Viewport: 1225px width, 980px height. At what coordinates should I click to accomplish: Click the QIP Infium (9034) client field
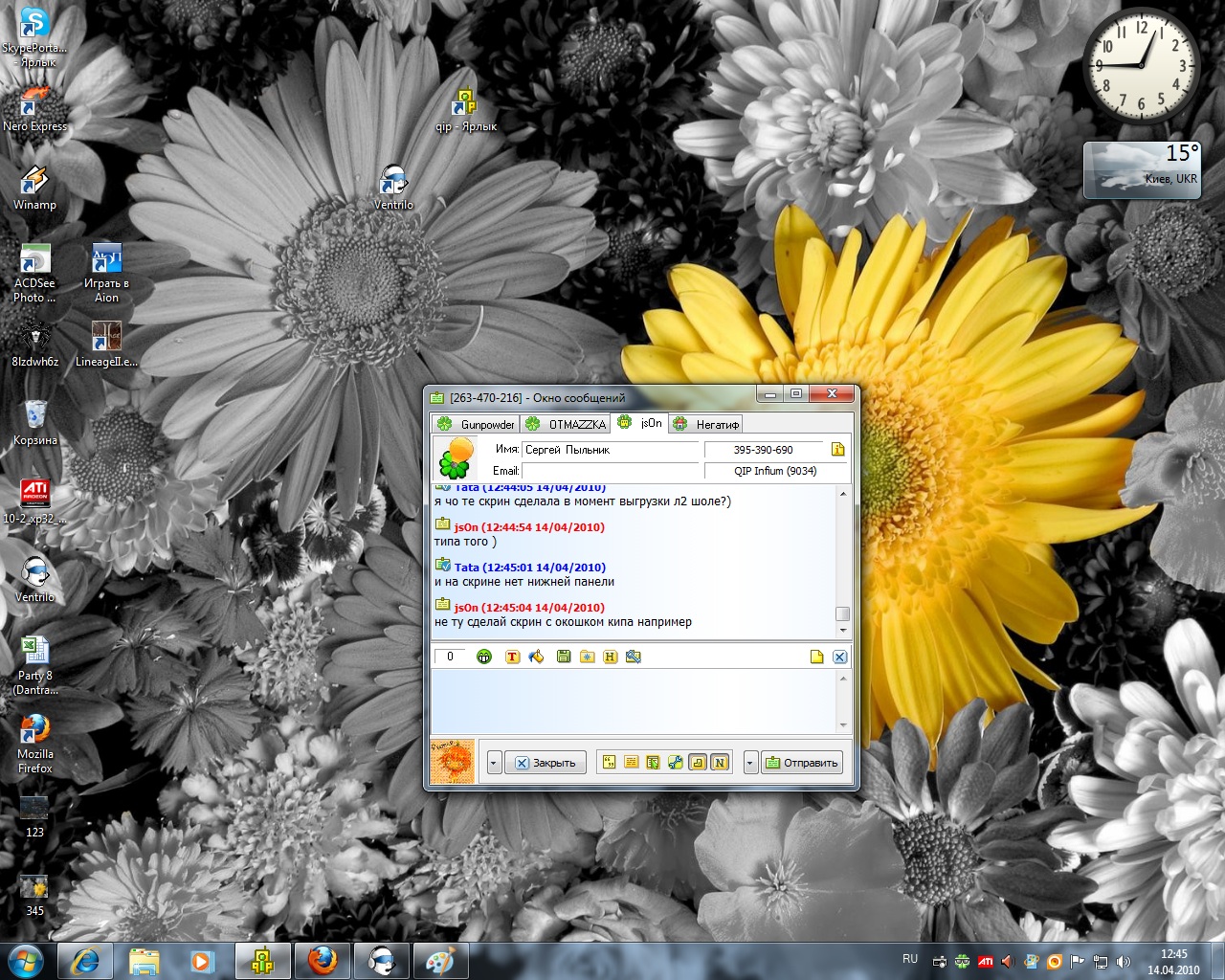(775, 470)
